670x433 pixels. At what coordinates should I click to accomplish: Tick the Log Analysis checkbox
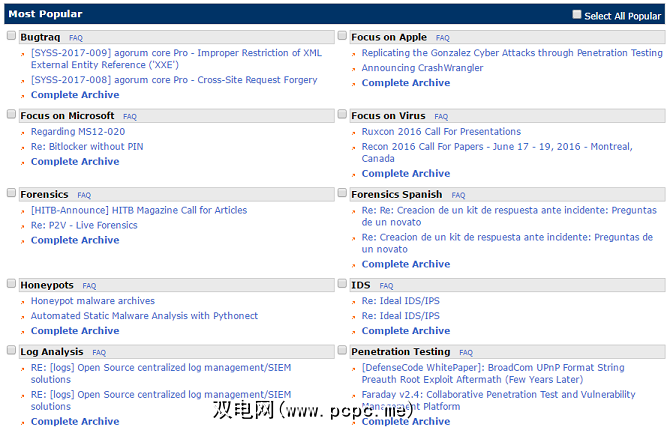(x=12, y=350)
